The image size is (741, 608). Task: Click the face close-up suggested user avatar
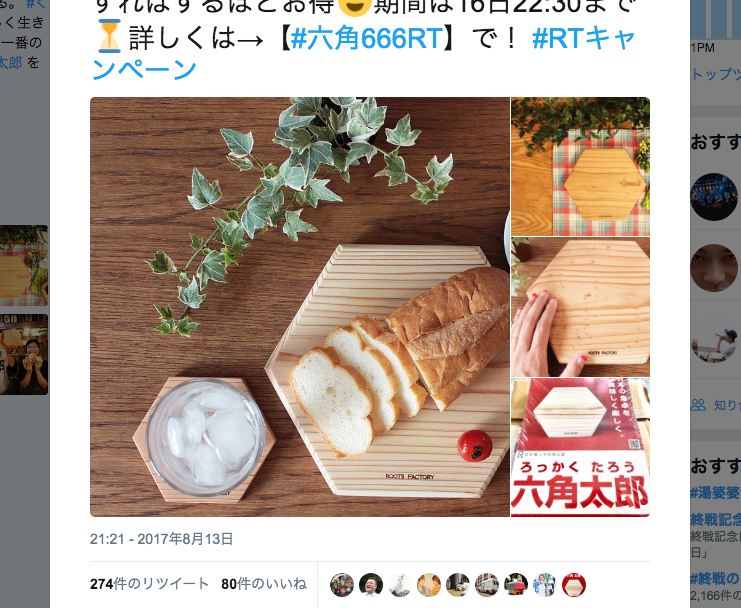tap(714, 267)
